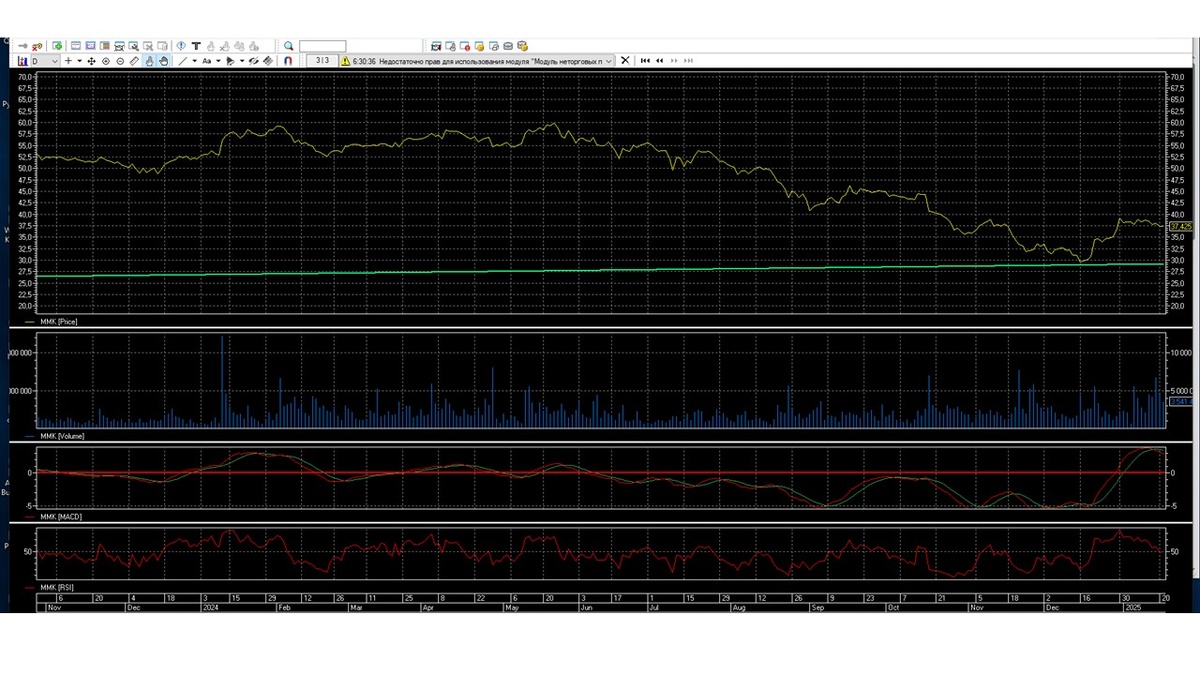
Task: Click the green plus new window icon
Action: pos(58,46)
